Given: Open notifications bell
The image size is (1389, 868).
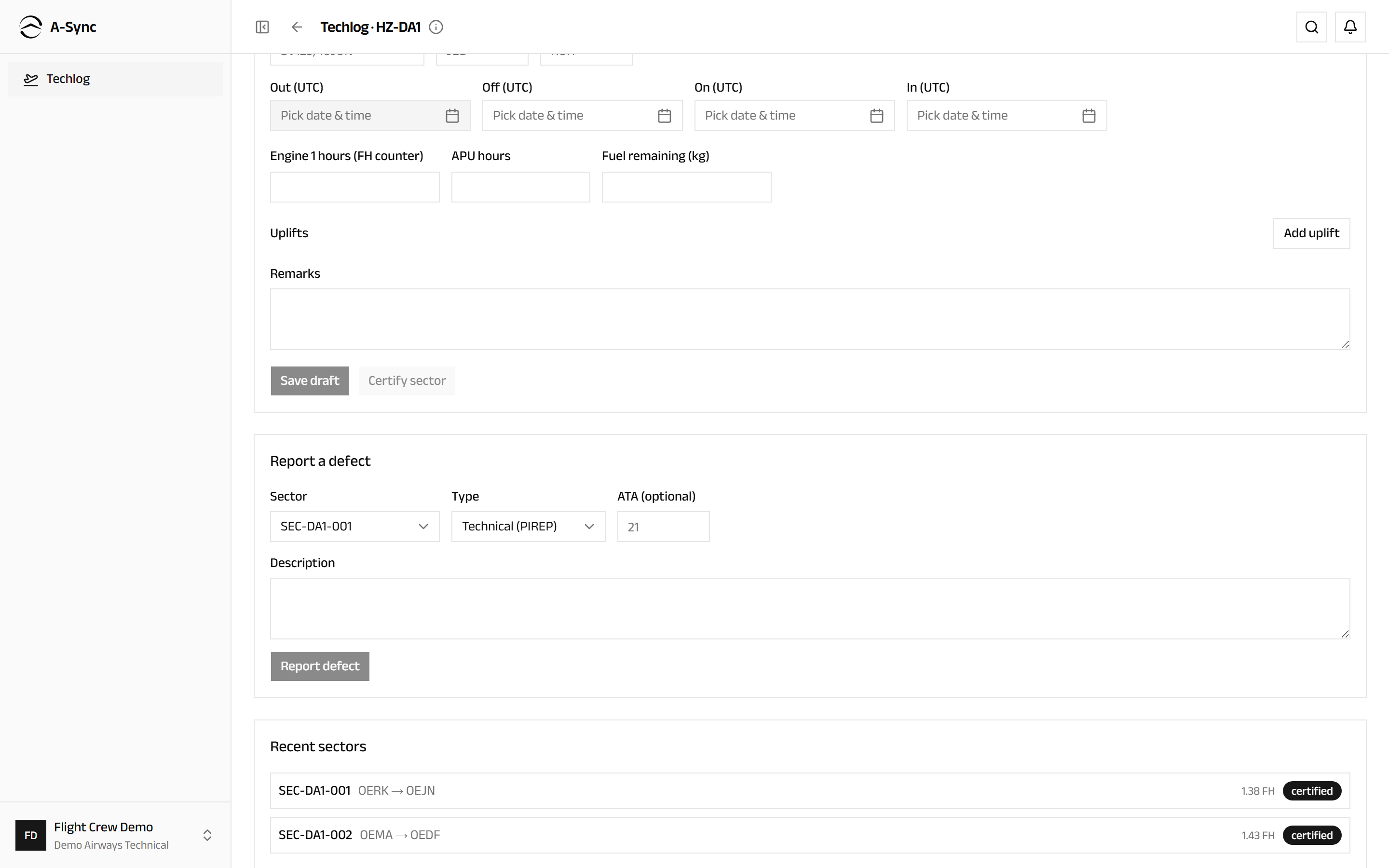Looking at the screenshot, I should point(1350,27).
